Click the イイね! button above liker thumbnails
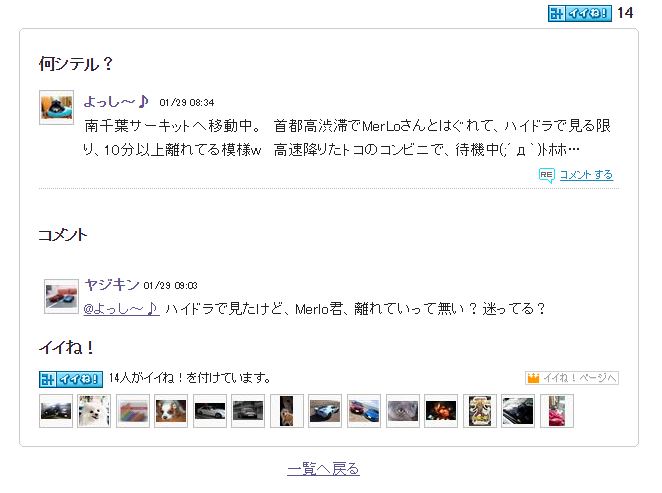Viewport: 662px width, 493px height. [x=71, y=379]
